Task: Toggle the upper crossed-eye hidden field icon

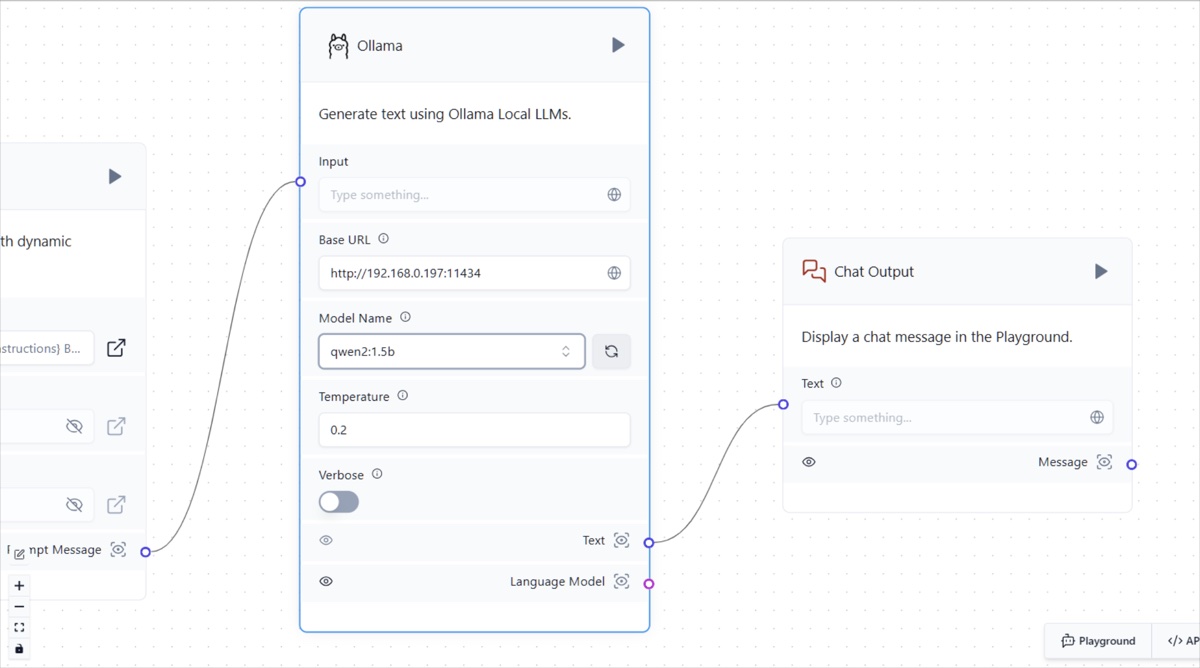Action: (74, 426)
